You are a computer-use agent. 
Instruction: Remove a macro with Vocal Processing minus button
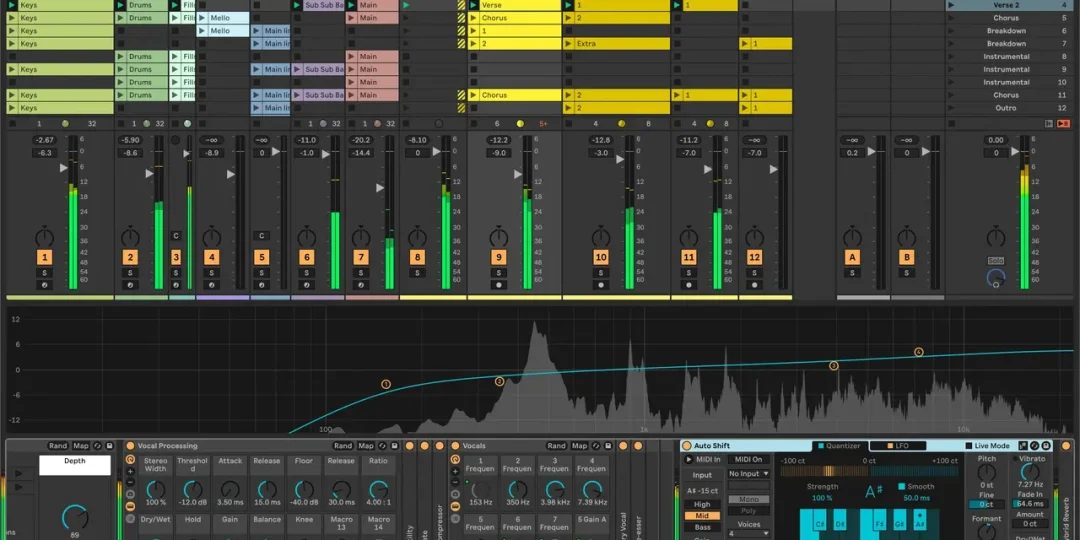pyautogui.click(x=130, y=483)
